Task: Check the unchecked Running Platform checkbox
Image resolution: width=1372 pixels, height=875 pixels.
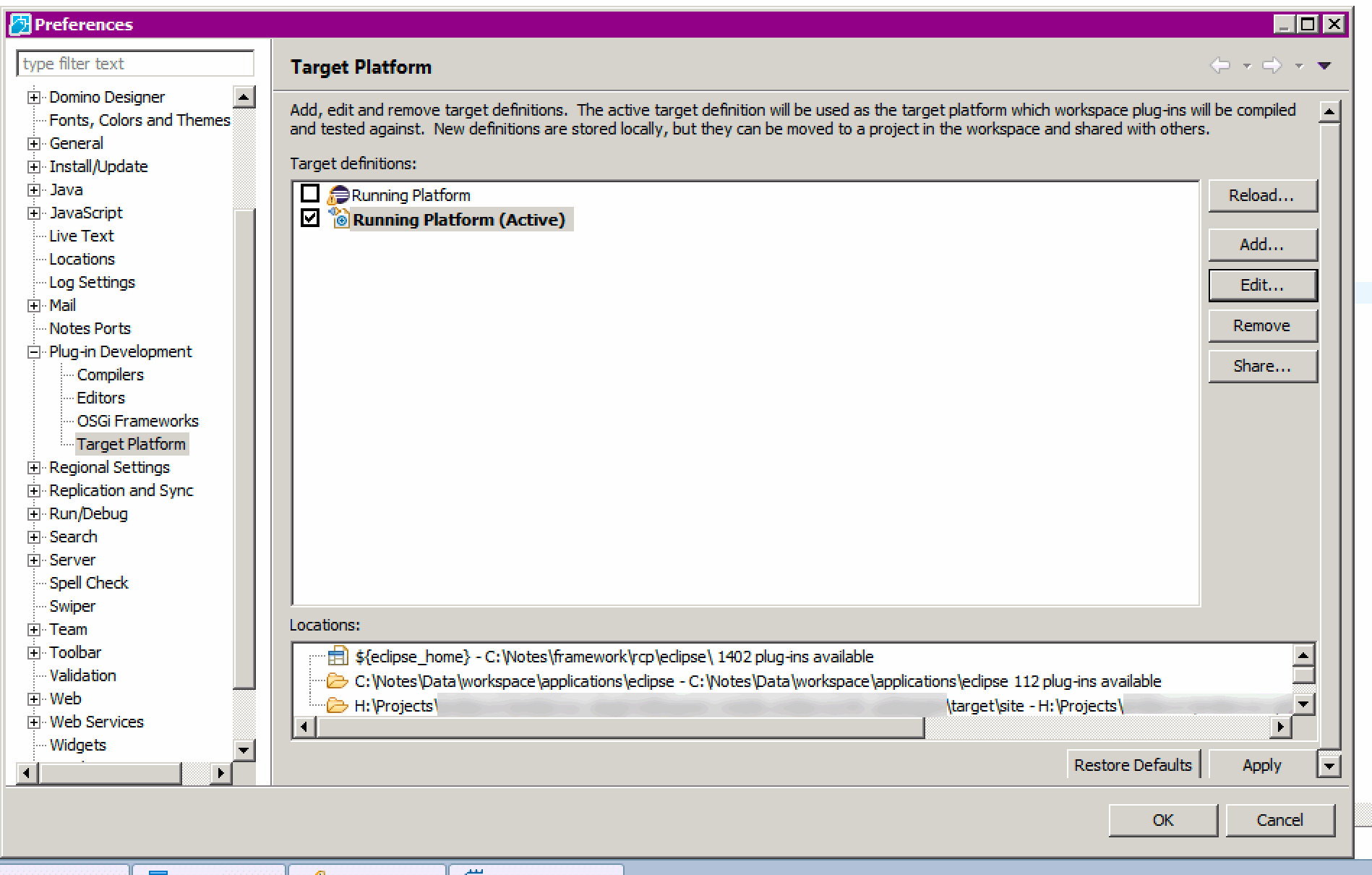Action: (x=310, y=194)
